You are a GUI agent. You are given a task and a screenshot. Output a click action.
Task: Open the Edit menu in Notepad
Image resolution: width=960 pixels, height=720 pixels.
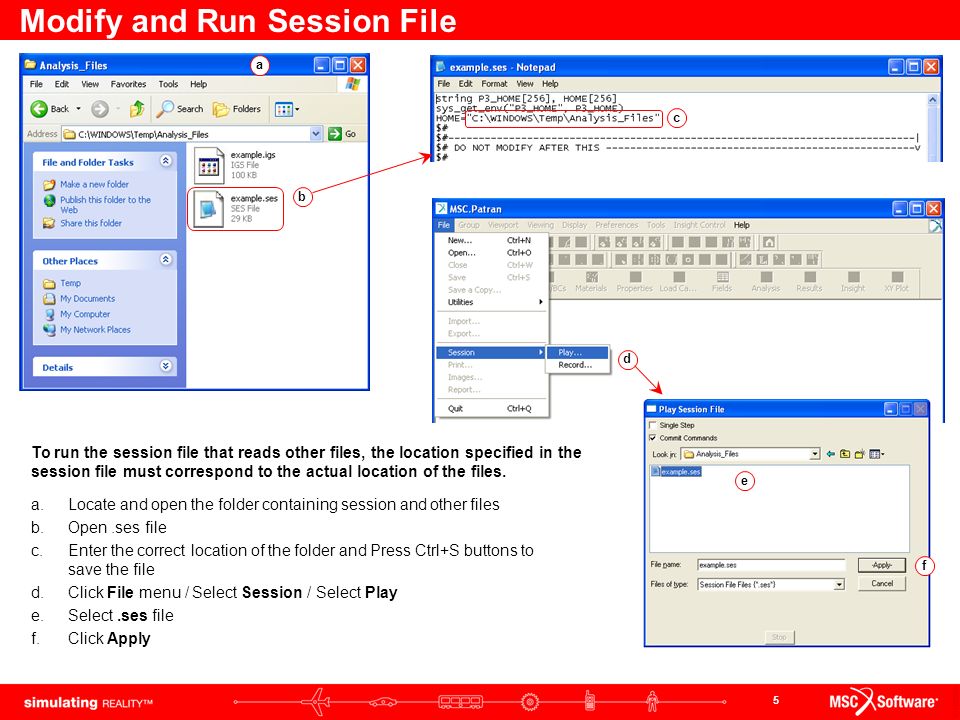tap(465, 84)
